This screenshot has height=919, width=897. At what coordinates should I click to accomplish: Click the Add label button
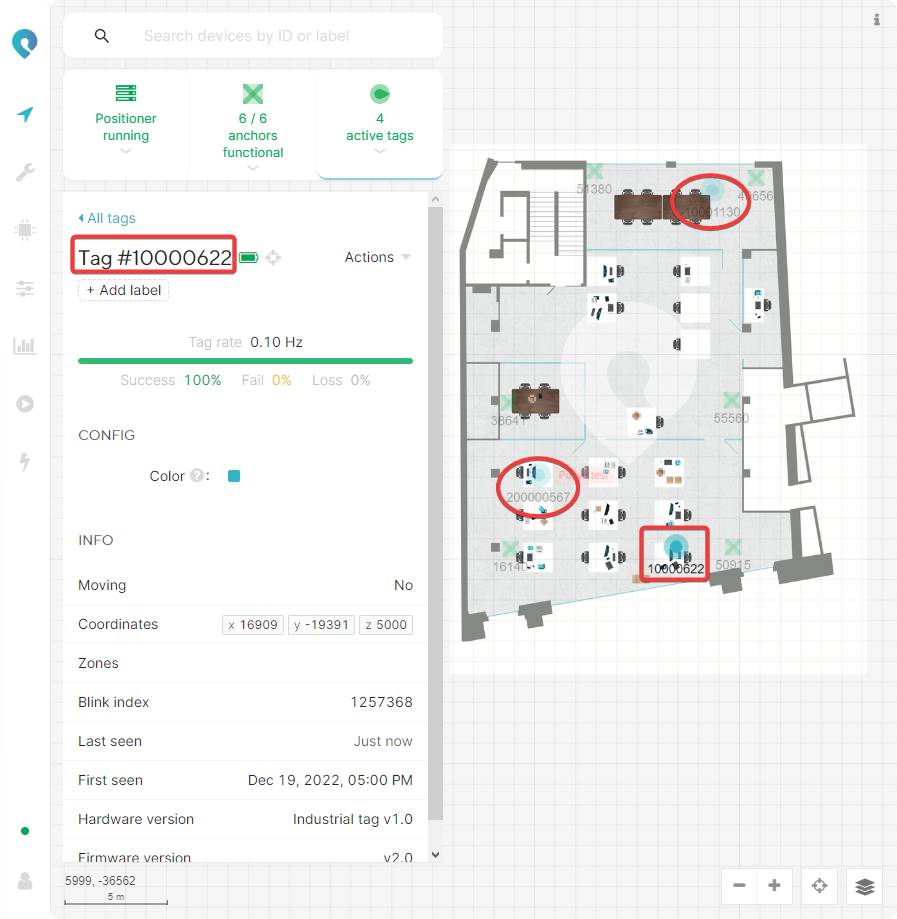(x=124, y=290)
